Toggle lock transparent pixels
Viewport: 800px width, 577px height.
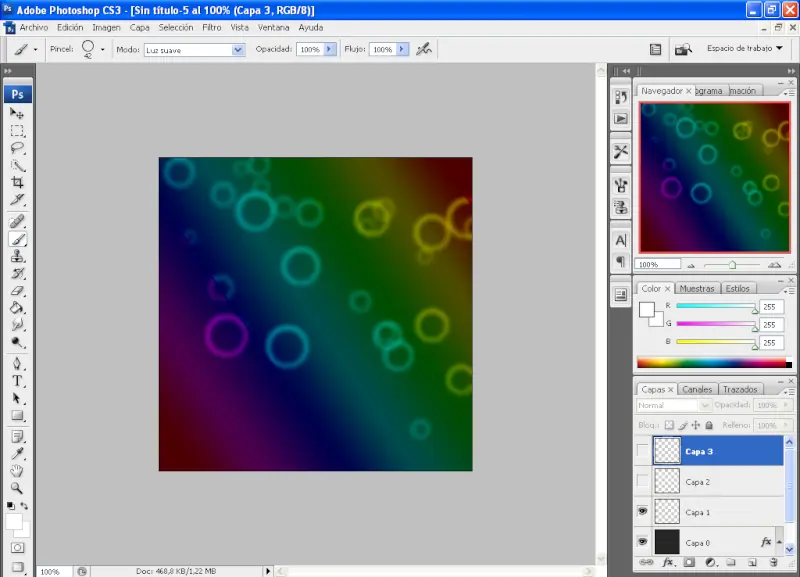coord(669,425)
